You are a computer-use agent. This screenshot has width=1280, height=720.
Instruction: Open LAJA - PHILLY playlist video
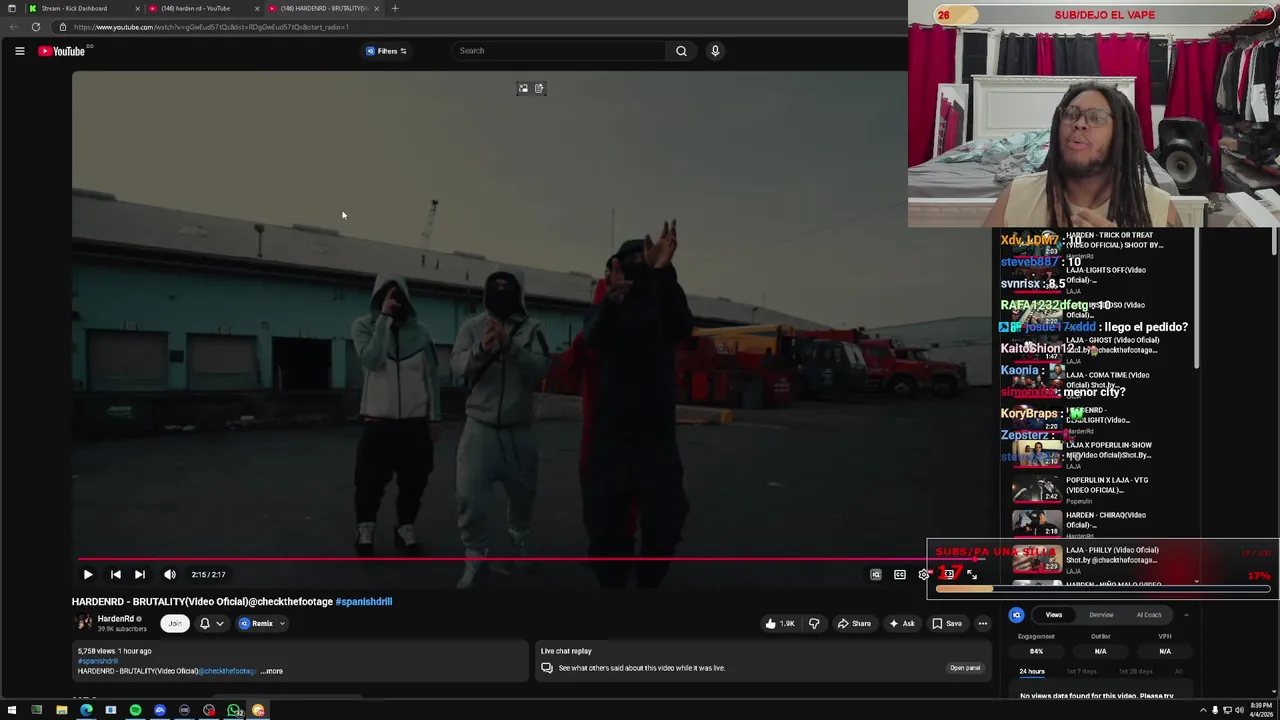(x=1102, y=559)
